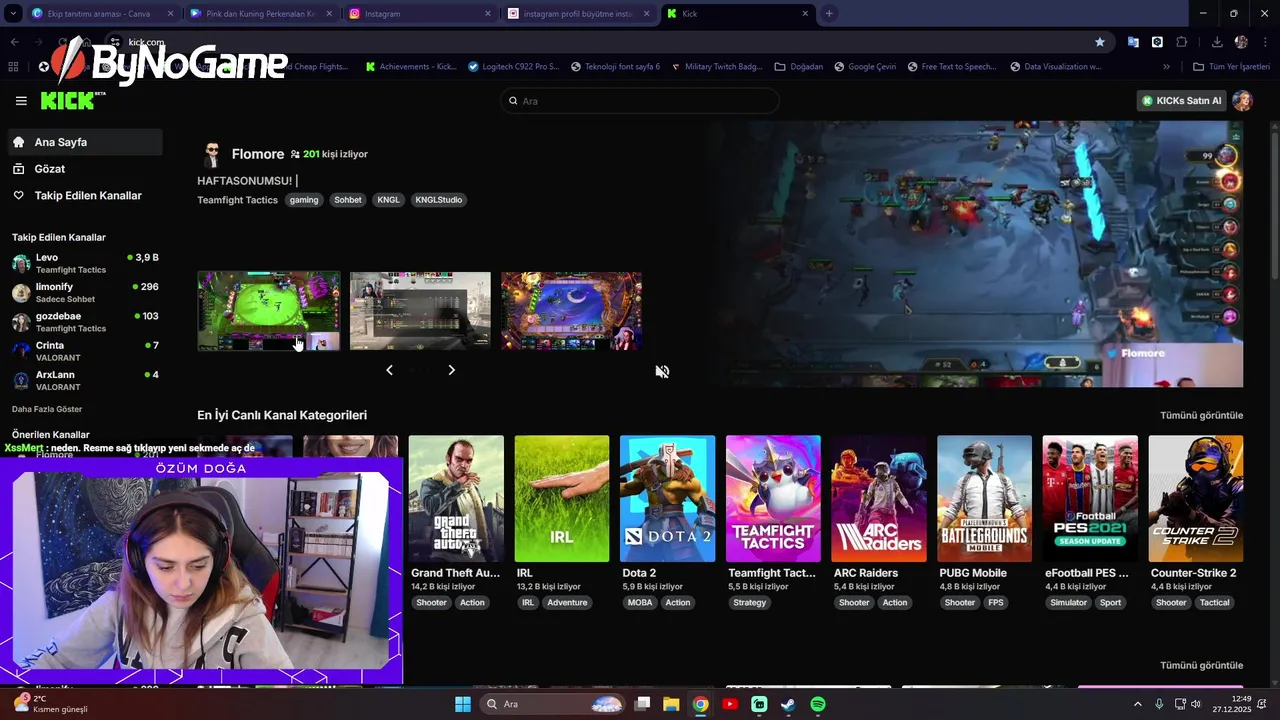1280x720 pixels.
Task: Open Steam from the taskbar
Action: [x=788, y=704]
